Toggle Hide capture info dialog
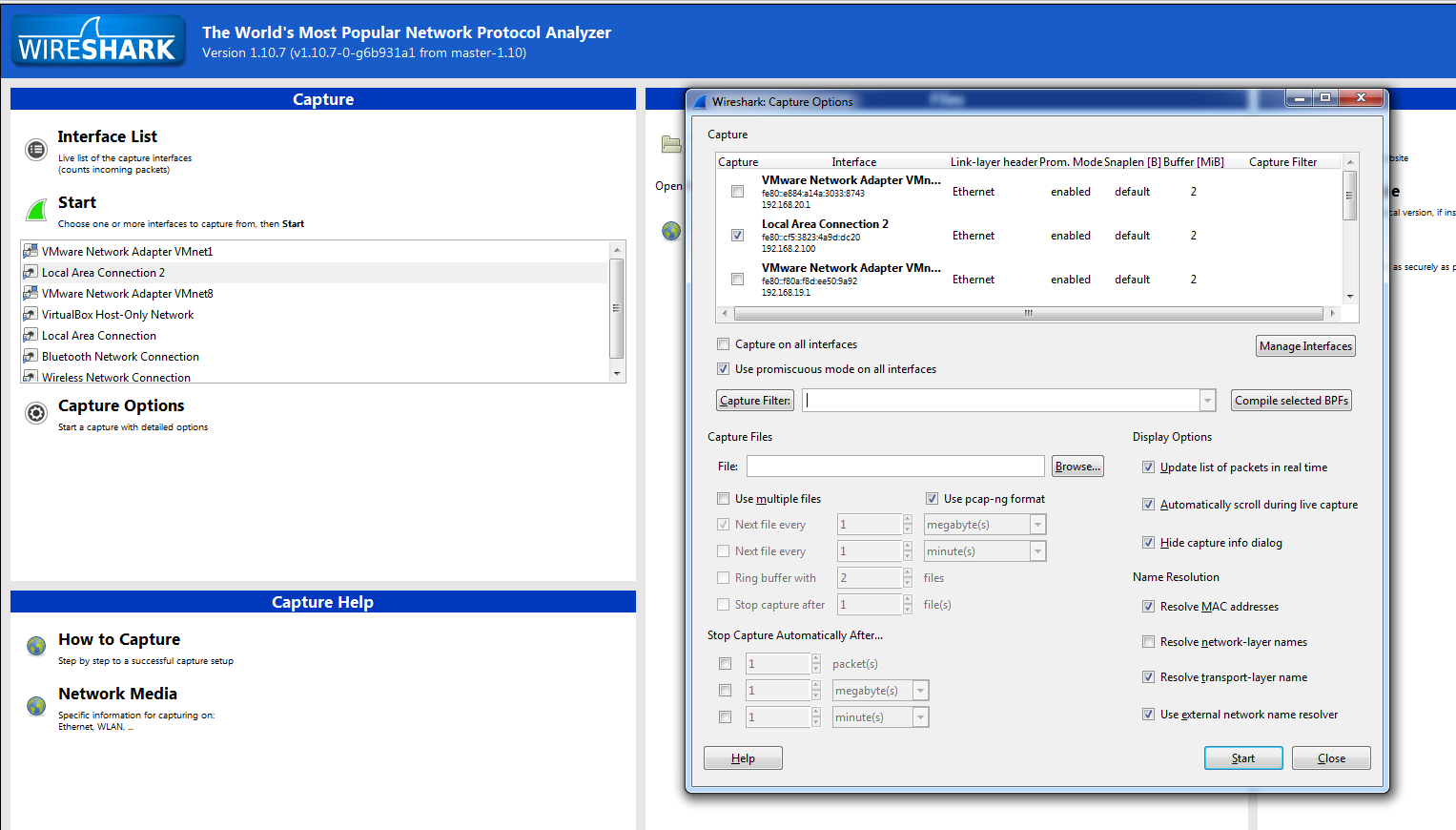This screenshot has width=1456, height=830. [x=1148, y=542]
